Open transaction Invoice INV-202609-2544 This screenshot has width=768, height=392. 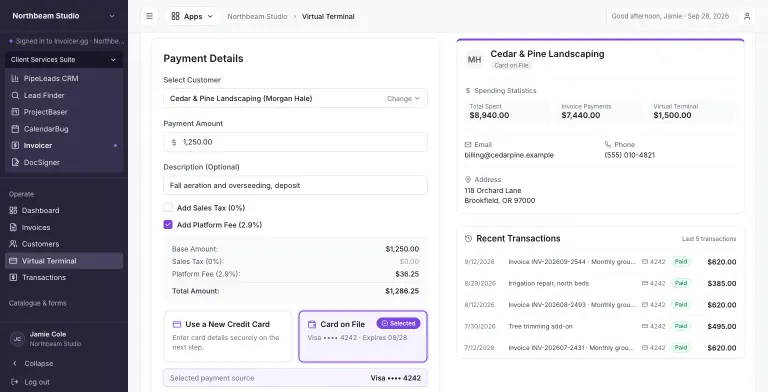click(600, 262)
